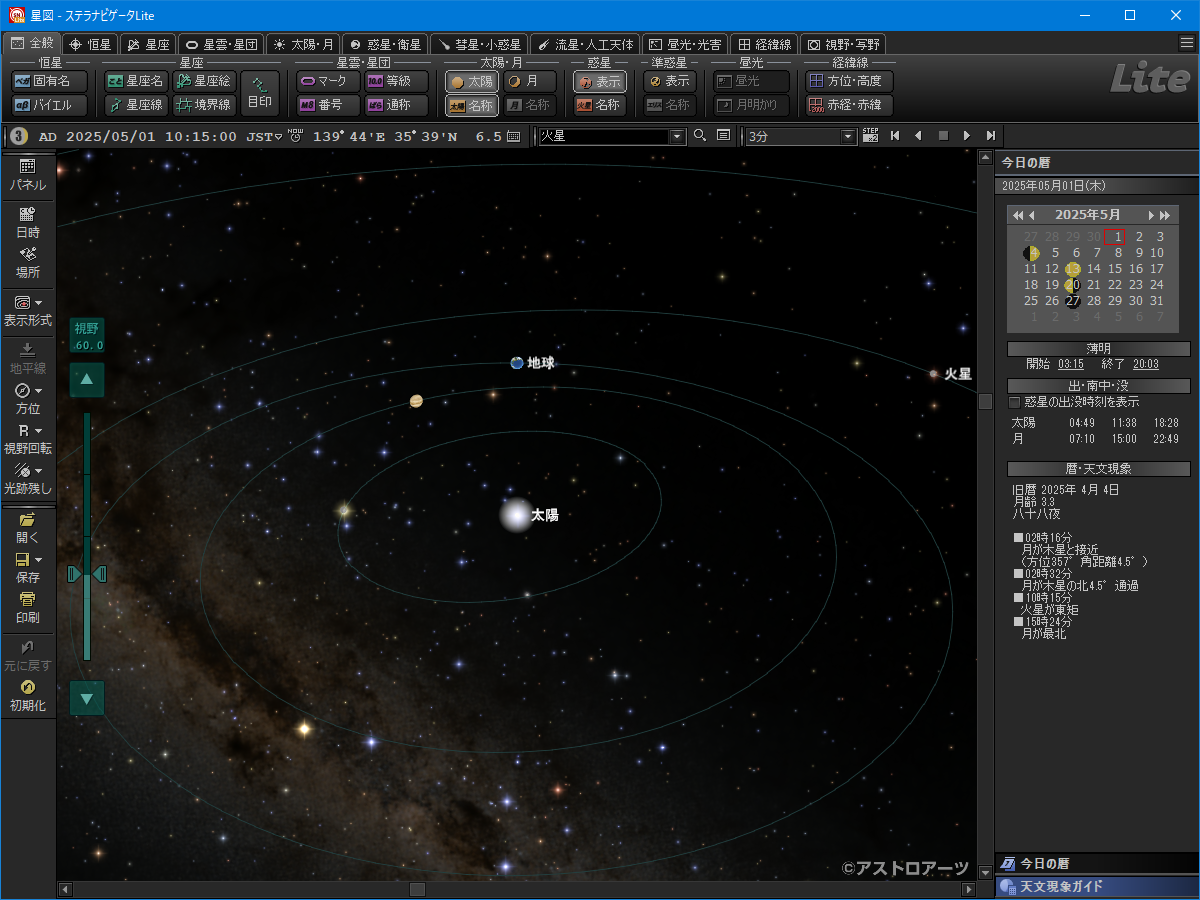Switch to the 流星・人工天体 tab
Viewport: 1200px width, 900px height.
coord(584,44)
